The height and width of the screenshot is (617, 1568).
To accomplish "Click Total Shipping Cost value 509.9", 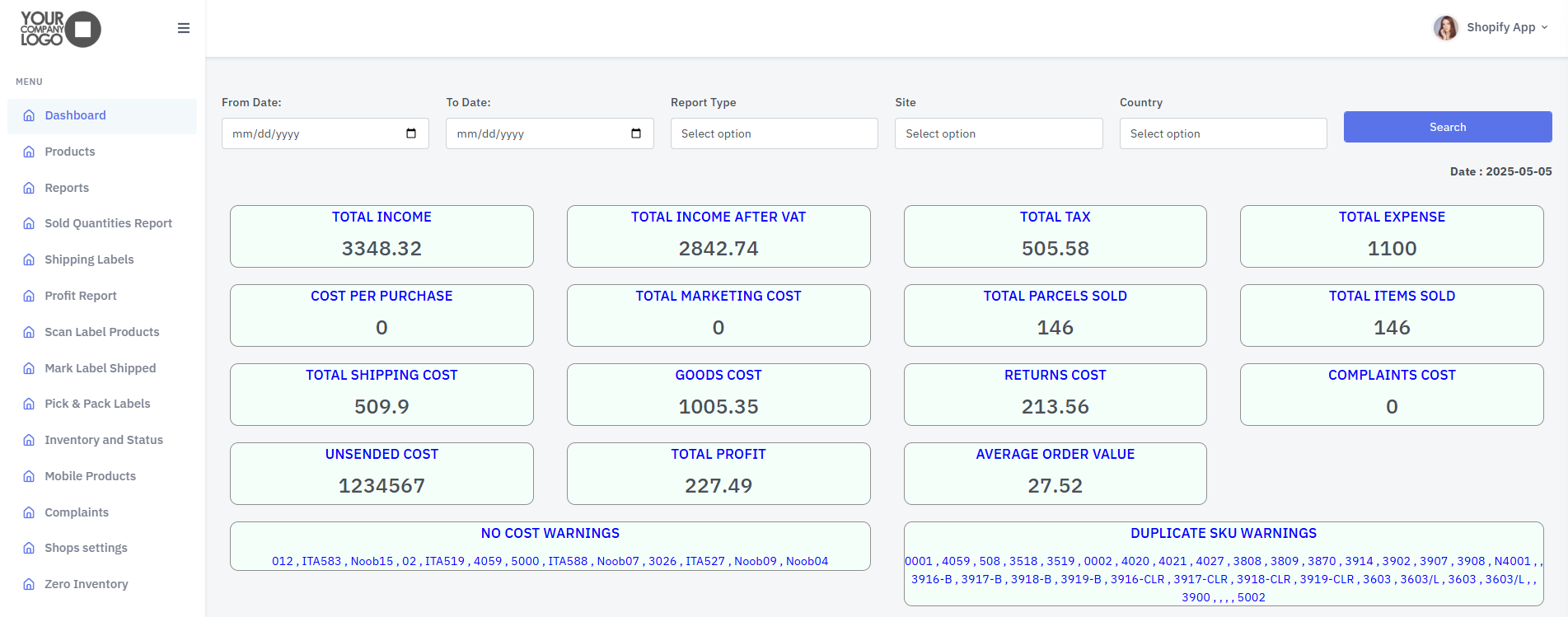I will pos(381,407).
